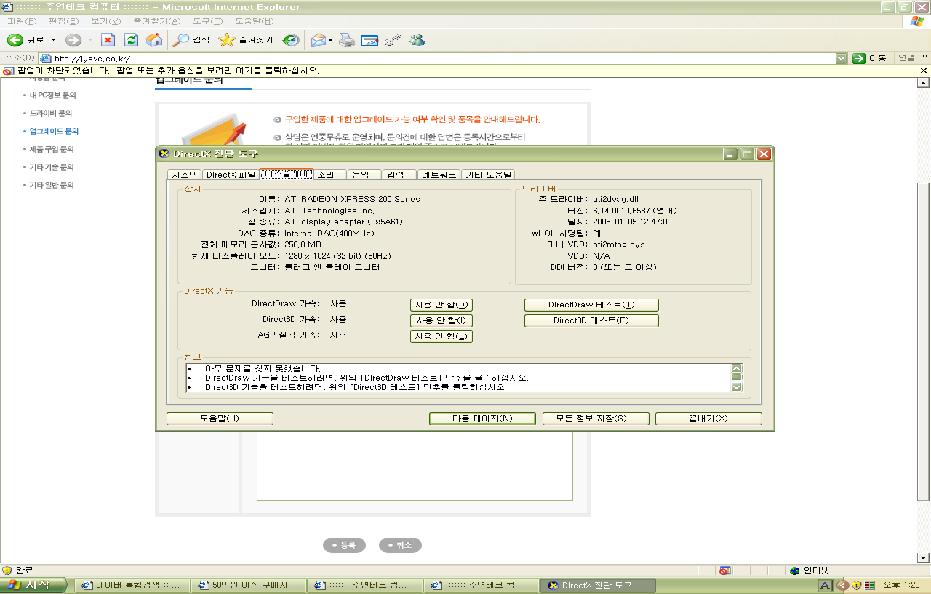This screenshot has width=931, height=594.
Task: Click the grey 등록 button on the web page
Action: tap(344, 545)
